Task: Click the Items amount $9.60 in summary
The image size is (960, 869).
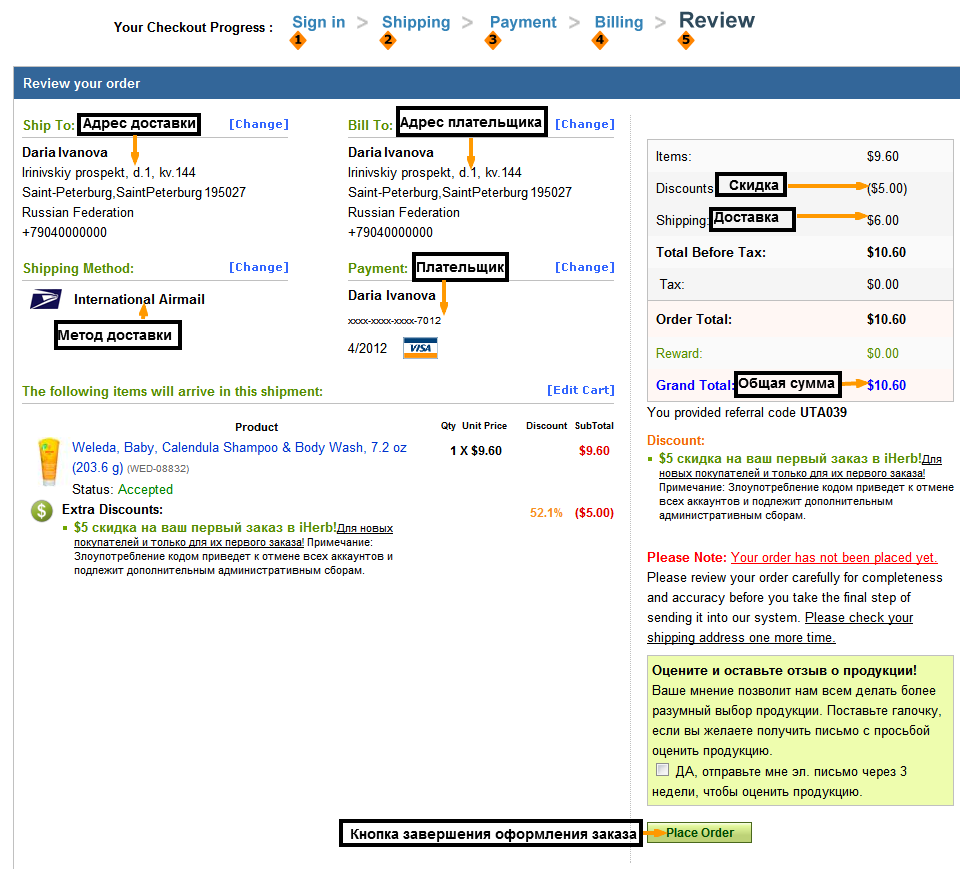Action: click(883, 156)
